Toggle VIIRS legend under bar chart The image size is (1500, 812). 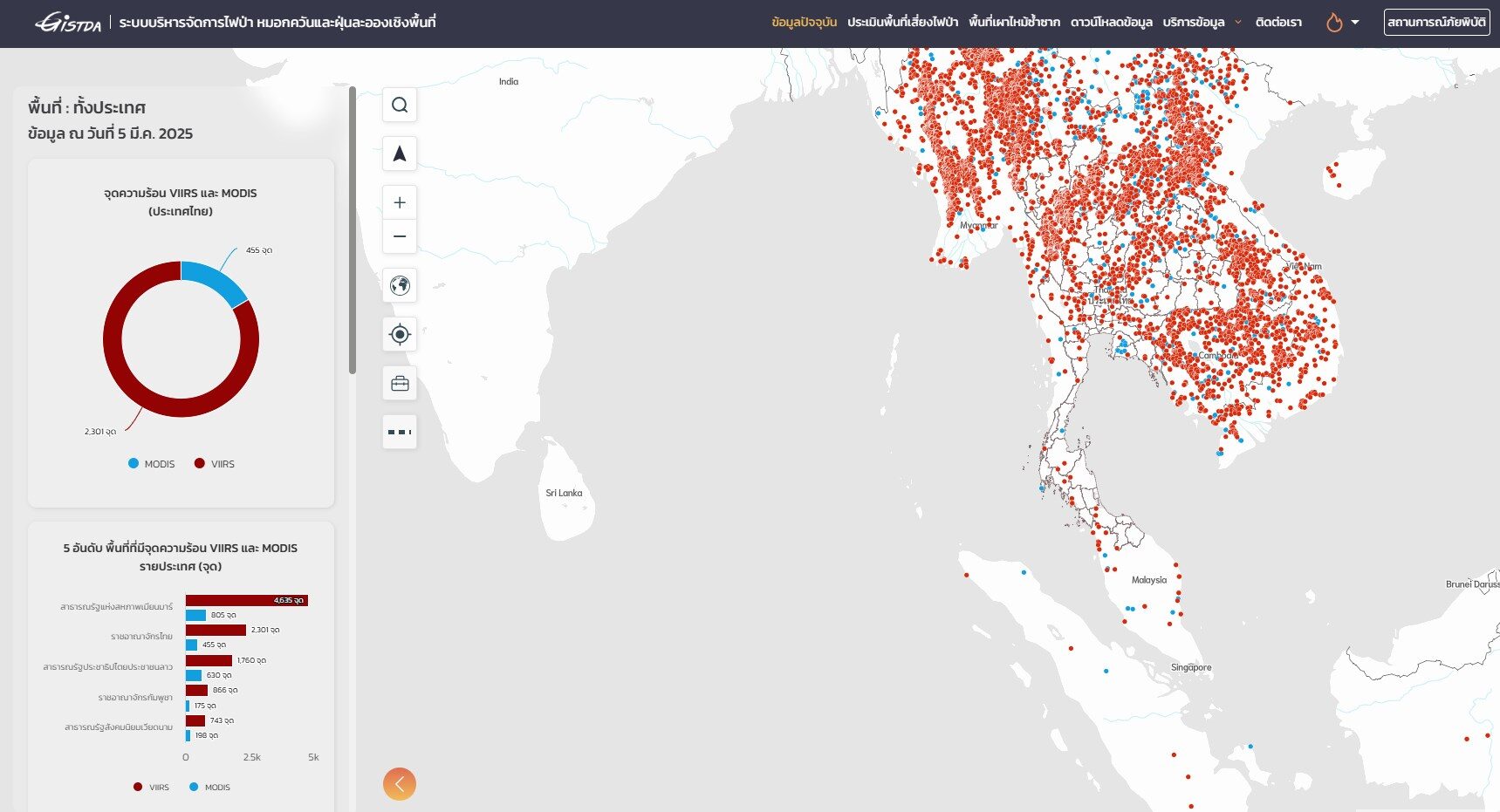click(x=151, y=787)
